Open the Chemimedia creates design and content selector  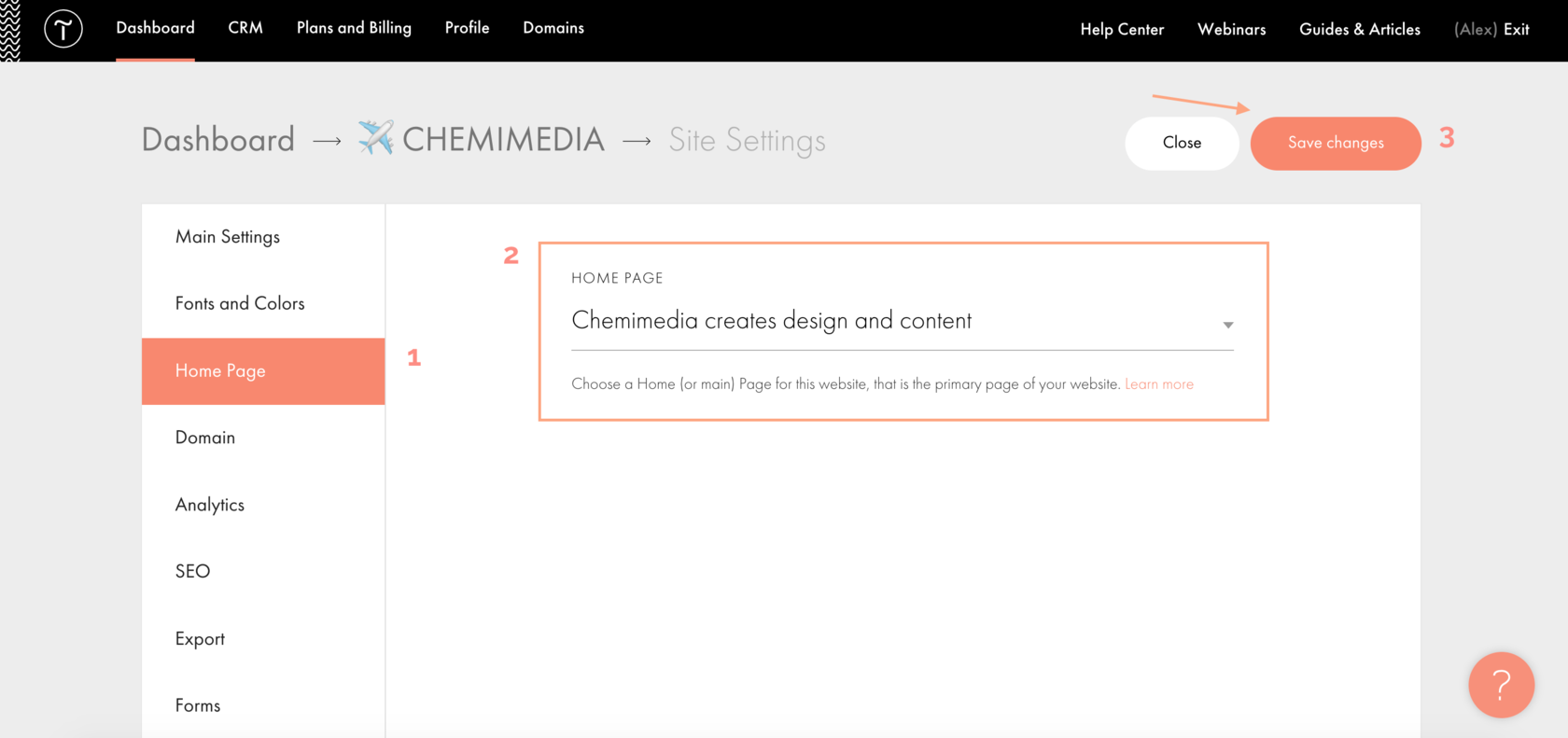pyautogui.click(x=903, y=321)
